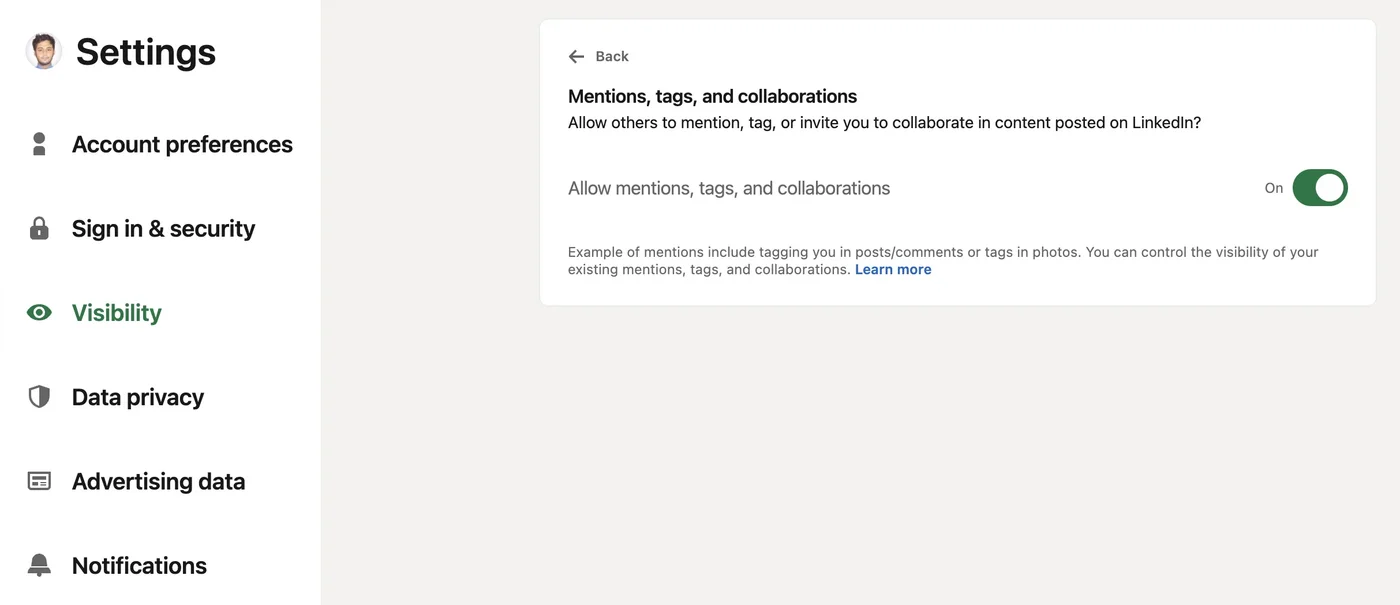Open the Learn more link

coord(893,270)
